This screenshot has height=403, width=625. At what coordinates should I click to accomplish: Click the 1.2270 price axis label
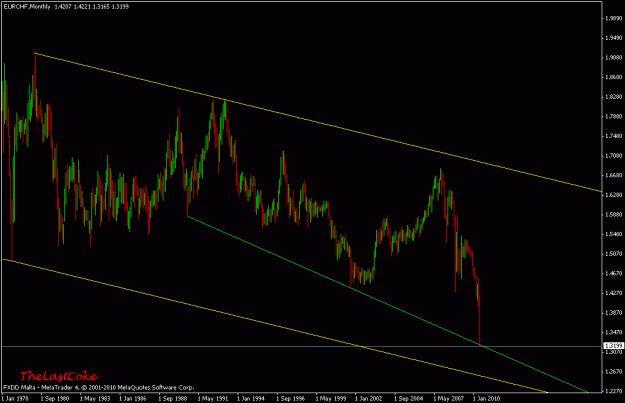point(614,391)
